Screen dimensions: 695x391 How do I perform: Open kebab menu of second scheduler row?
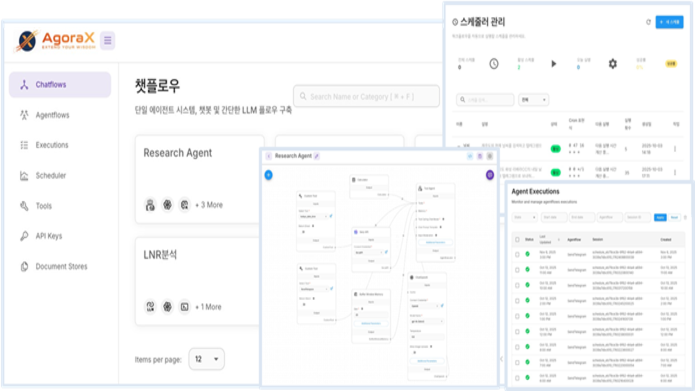point(675,172)
